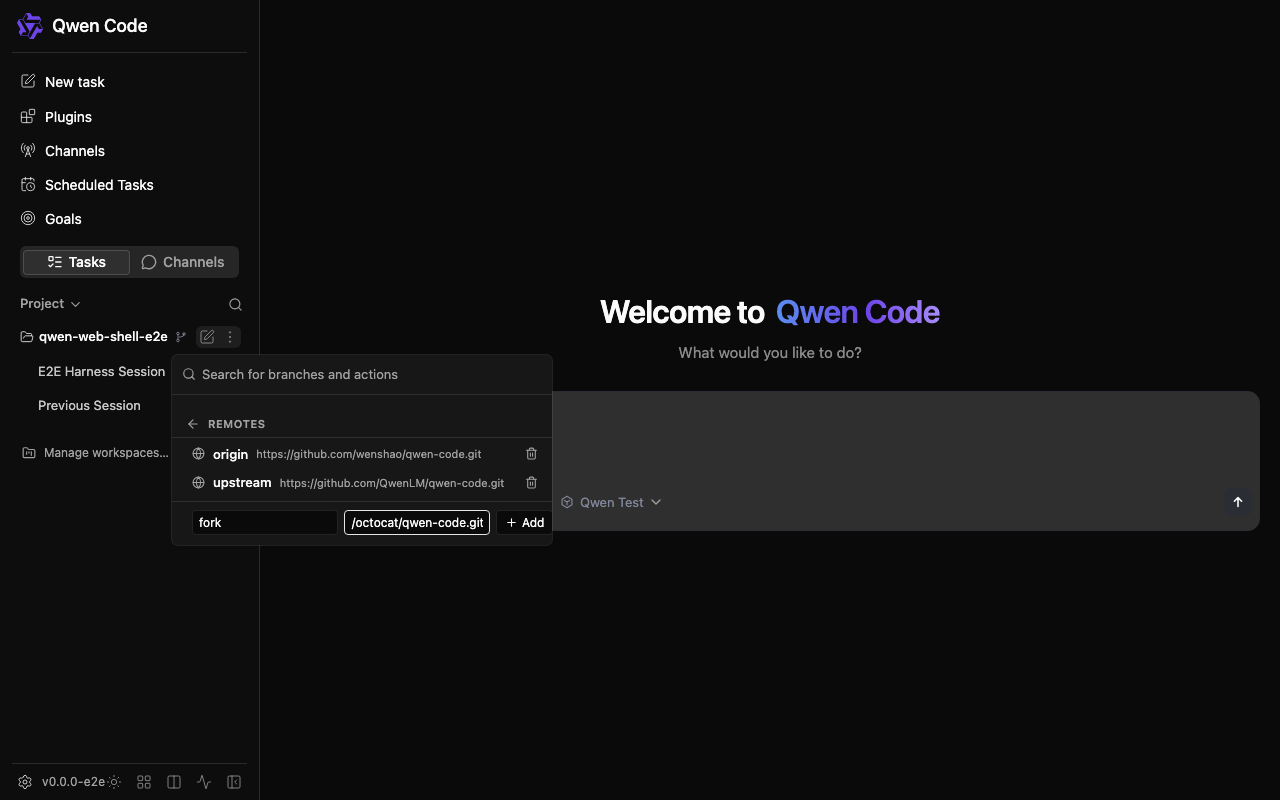Expand the Project dropdown
1280x800 pixels.
coord(50,303)
